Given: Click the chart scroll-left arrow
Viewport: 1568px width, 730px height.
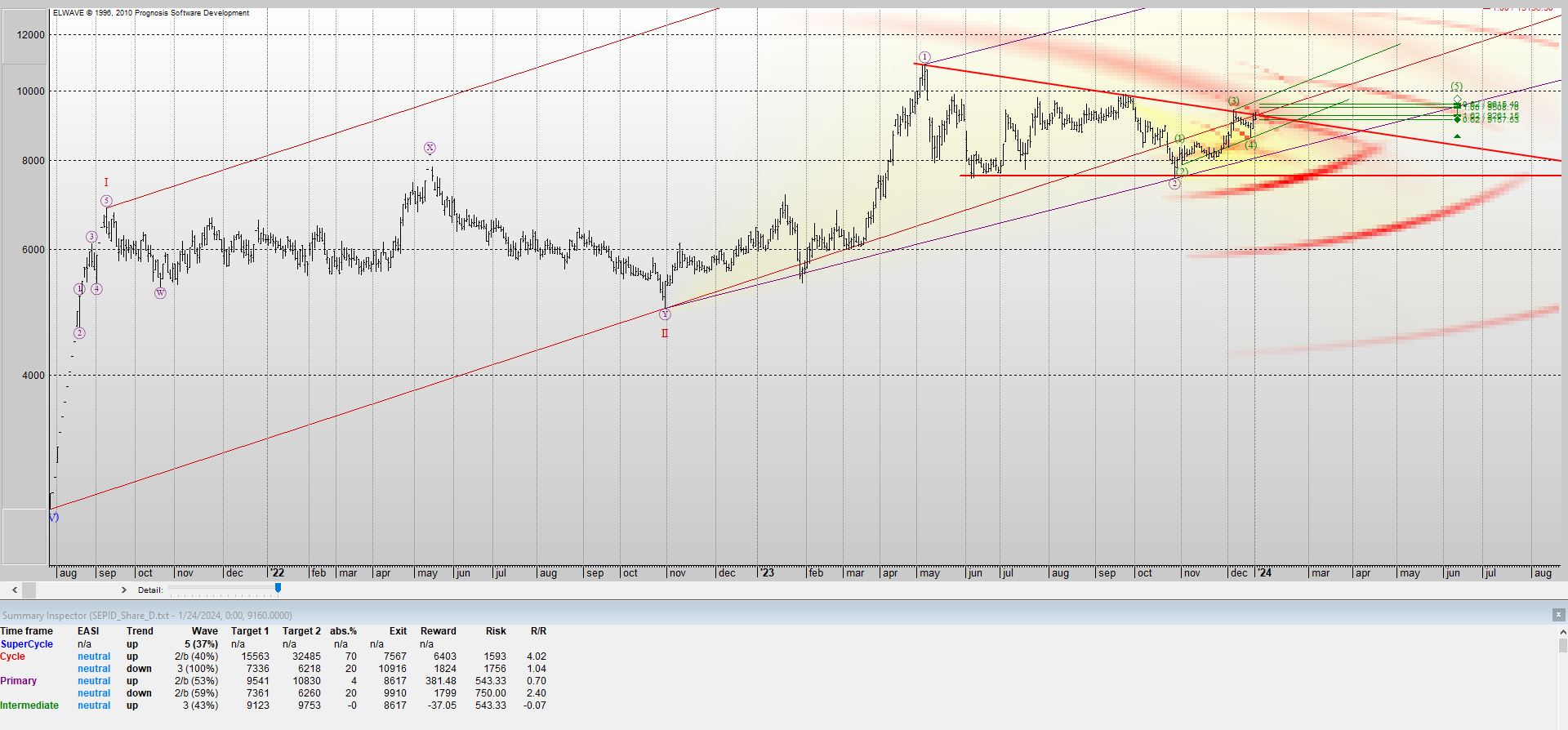Looking at the screenshot, I should click(15, 590).
